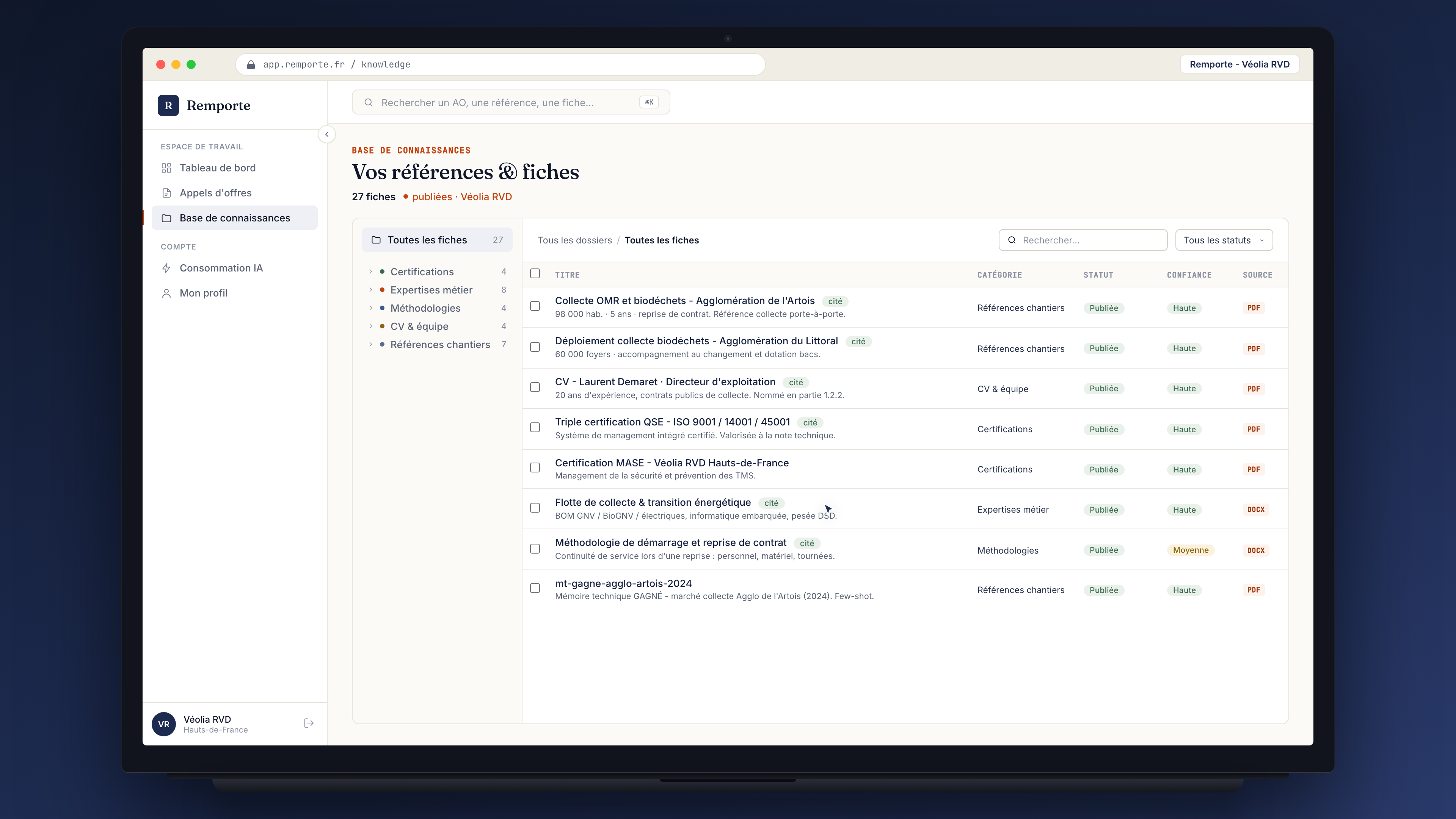Open the Flotte de collecte & transition énergétique title
Screen dimensions: 1456x819
pos(653,502)
